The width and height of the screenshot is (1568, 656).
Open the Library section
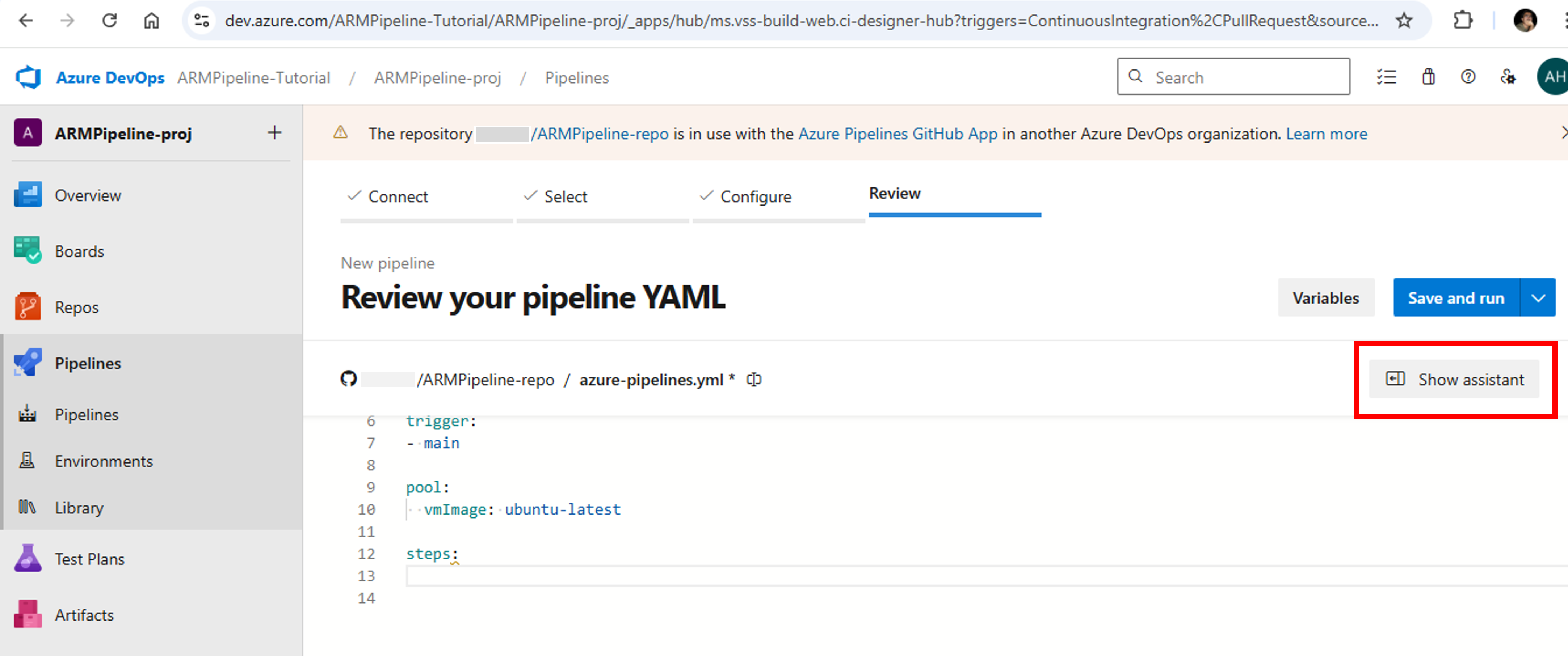[79, 508]
